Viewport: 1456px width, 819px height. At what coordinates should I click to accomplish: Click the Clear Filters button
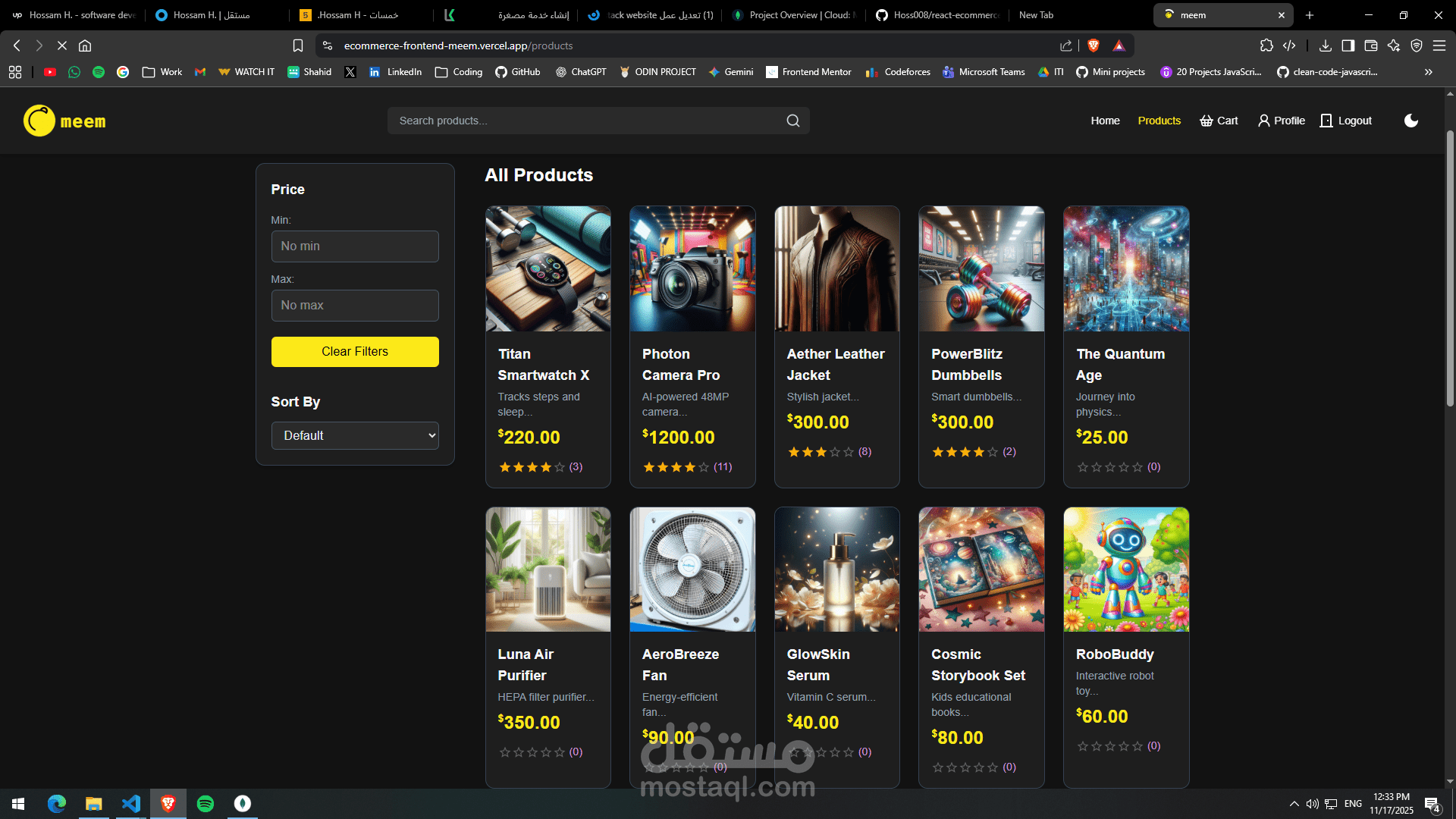(x=355, y=352)
